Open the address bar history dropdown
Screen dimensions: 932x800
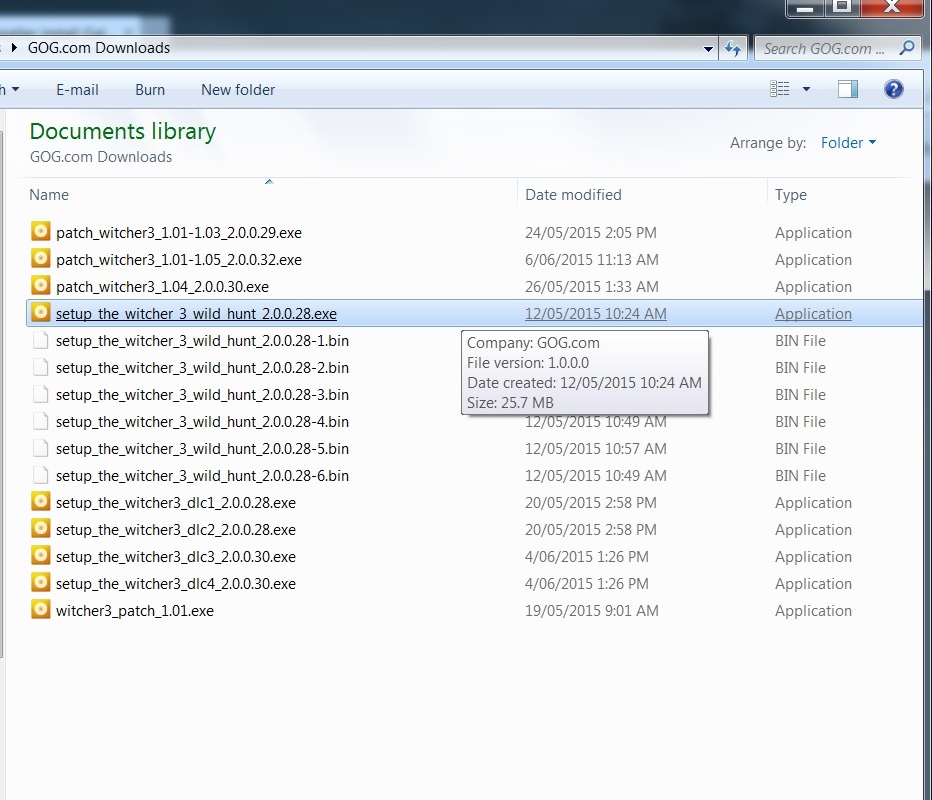[708, 49]
